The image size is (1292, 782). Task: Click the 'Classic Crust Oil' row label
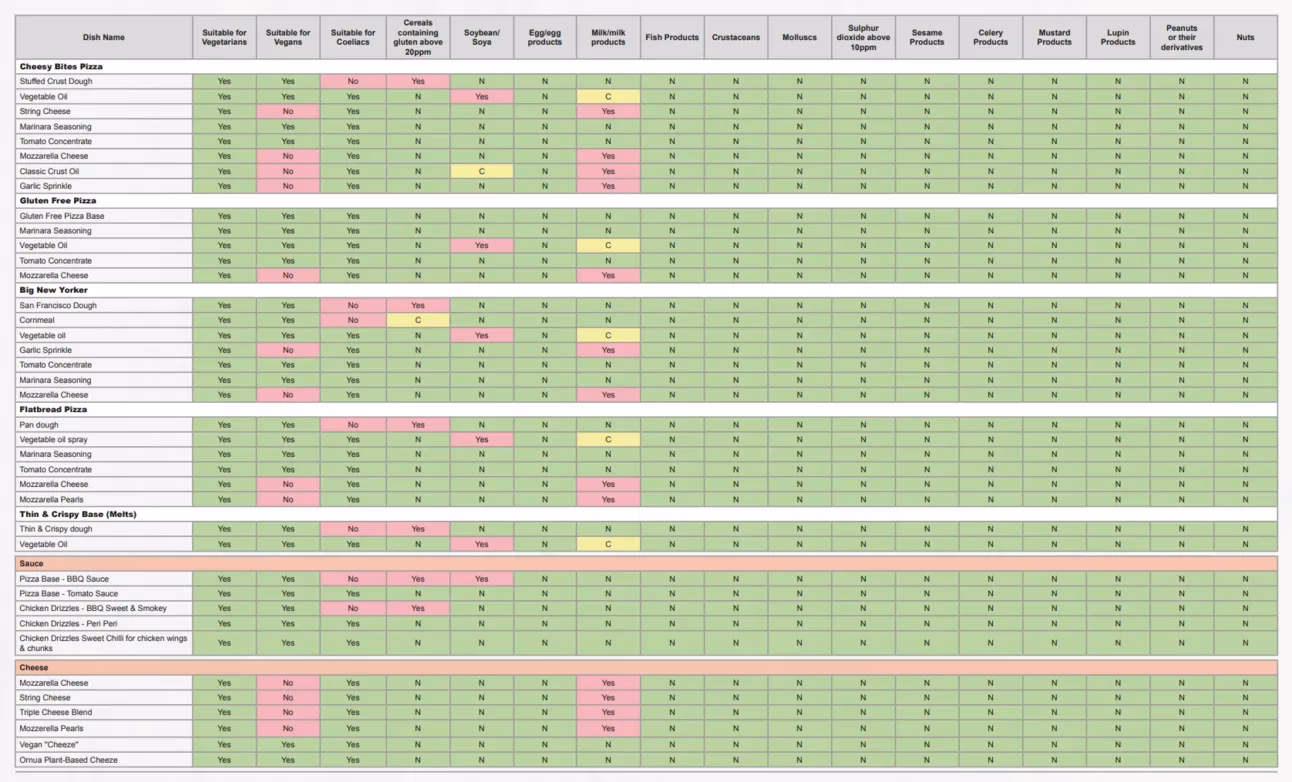[49, 171]
